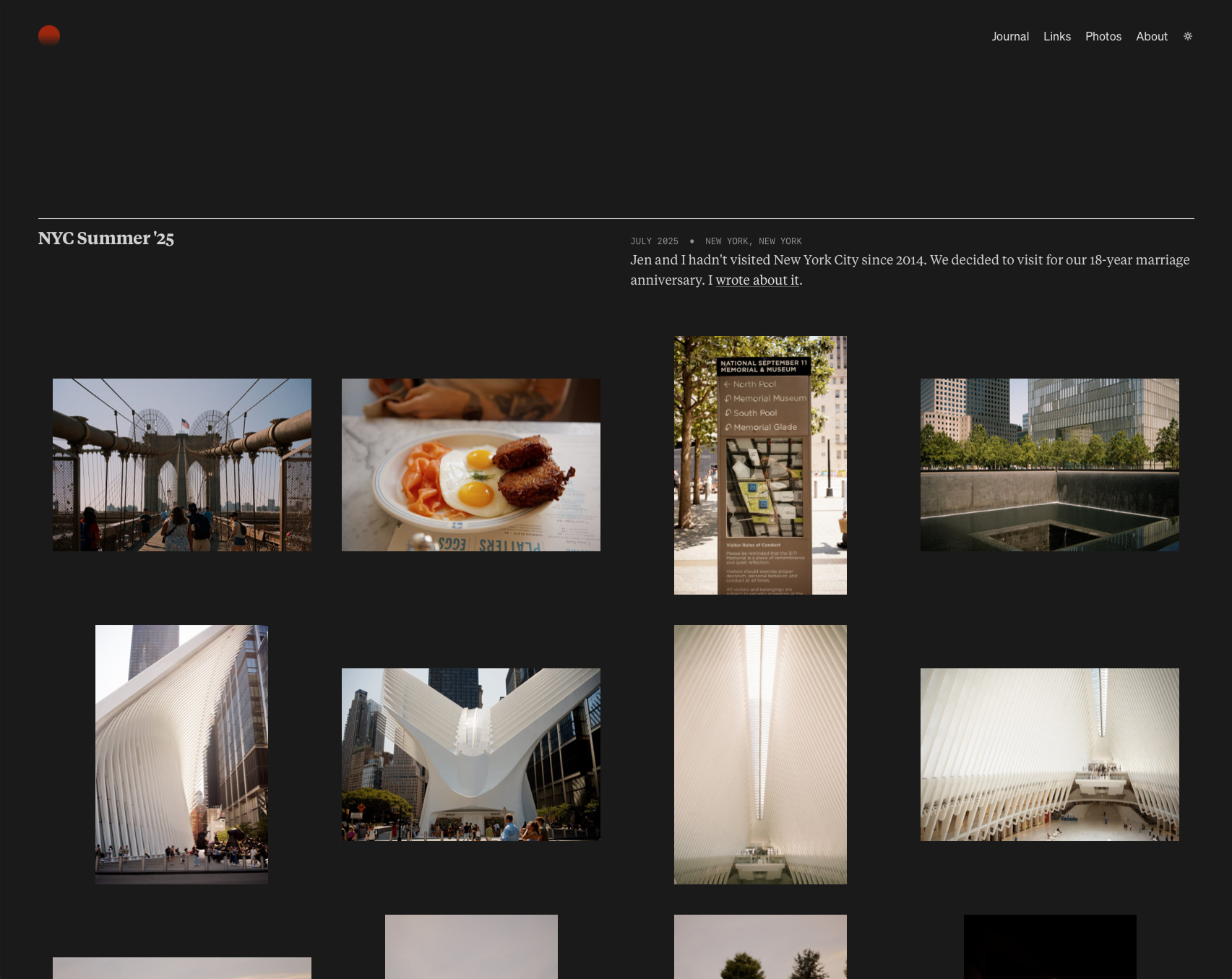Open the vertical Oculus exterior ribs photo

(181, 754)
